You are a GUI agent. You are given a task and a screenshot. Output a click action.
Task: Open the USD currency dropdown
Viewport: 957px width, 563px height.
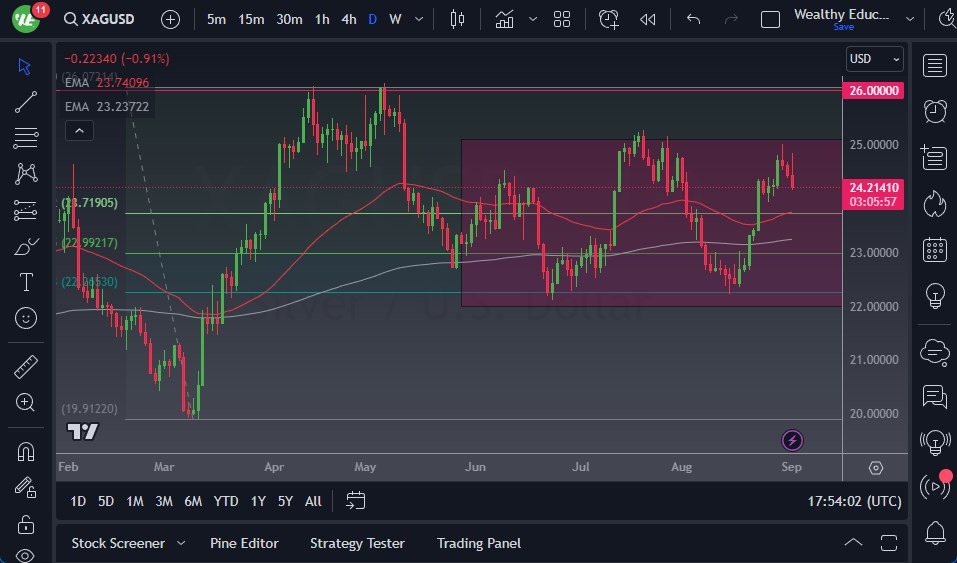click(874, 59)
